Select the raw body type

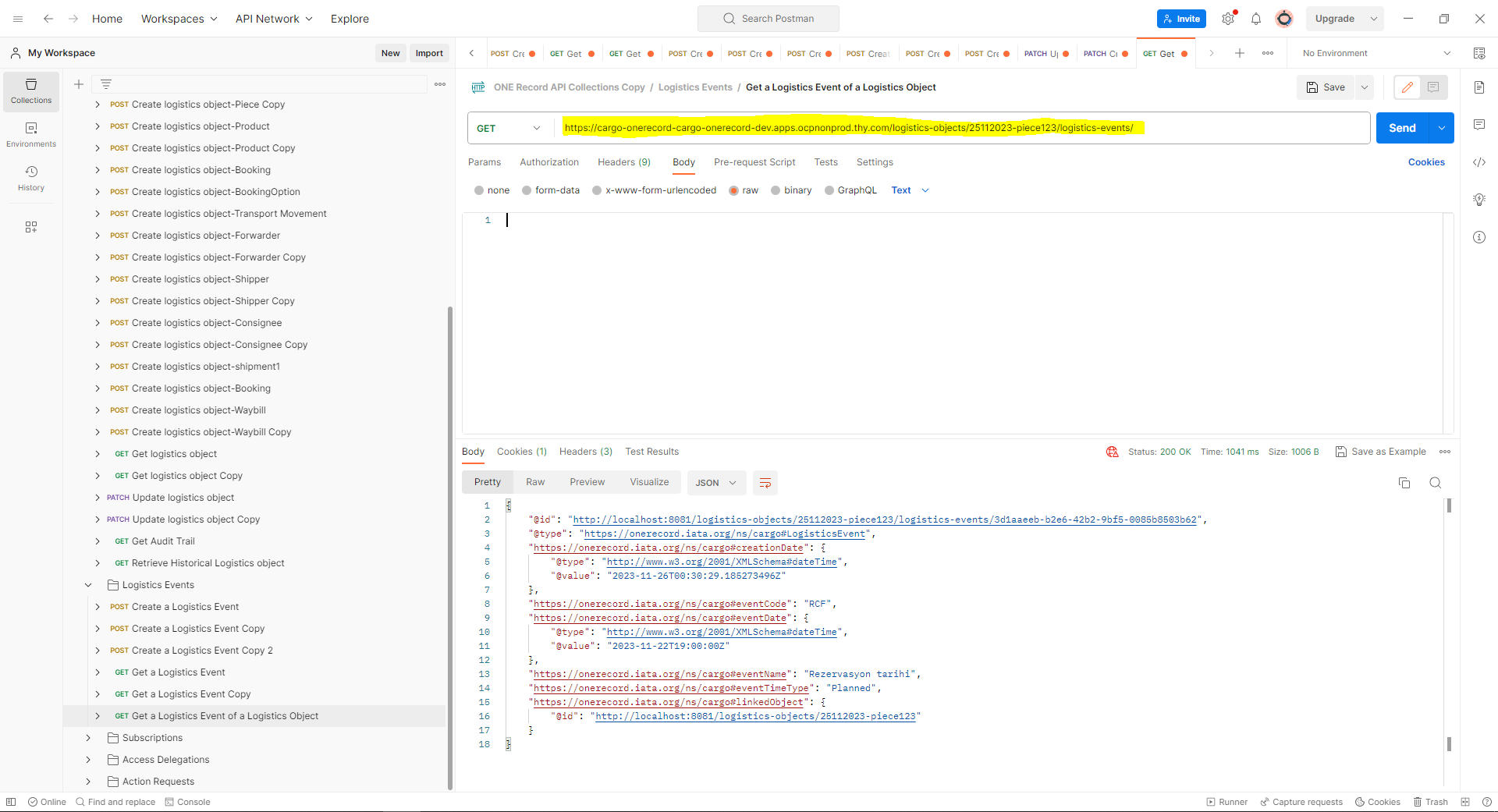coord(734,190)
